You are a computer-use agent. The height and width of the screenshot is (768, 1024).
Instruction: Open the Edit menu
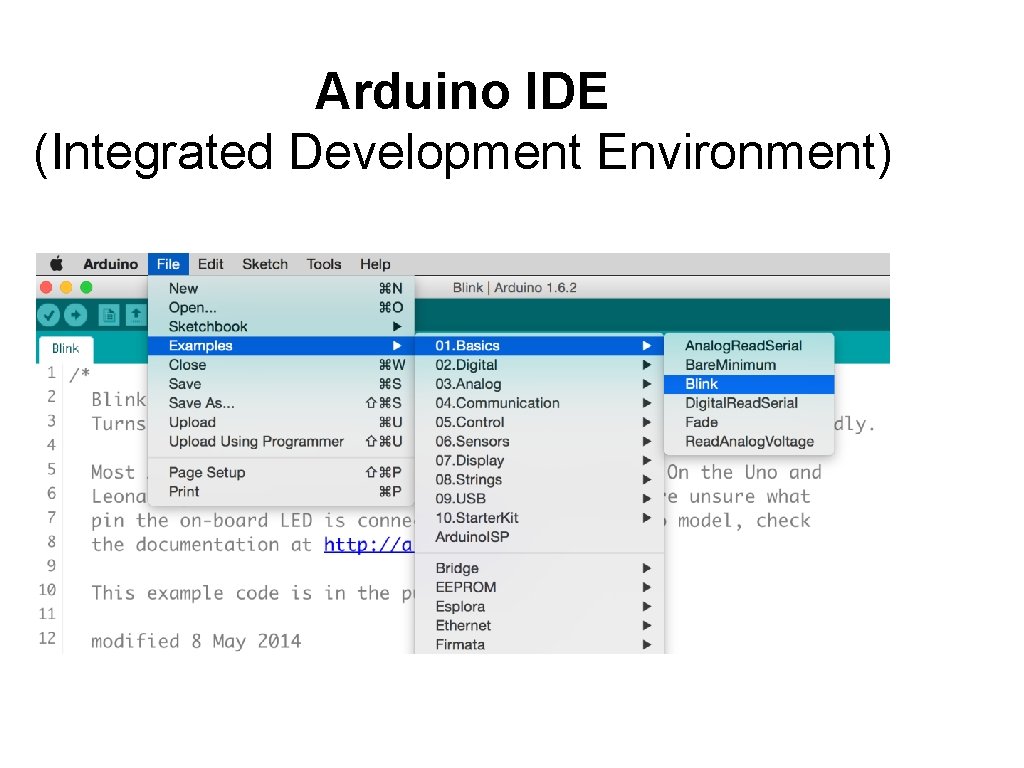click(210, 264)
